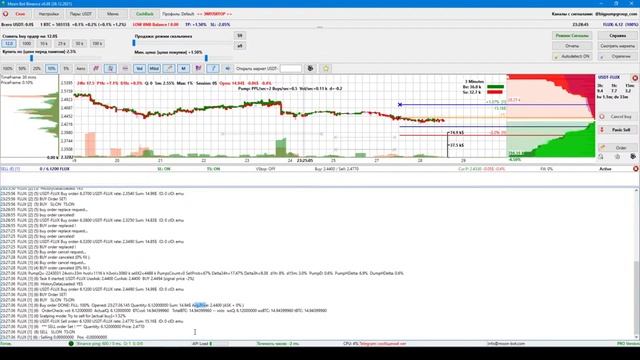
Task: Open the Отчеты reports button
Action: tap(572, 46)
